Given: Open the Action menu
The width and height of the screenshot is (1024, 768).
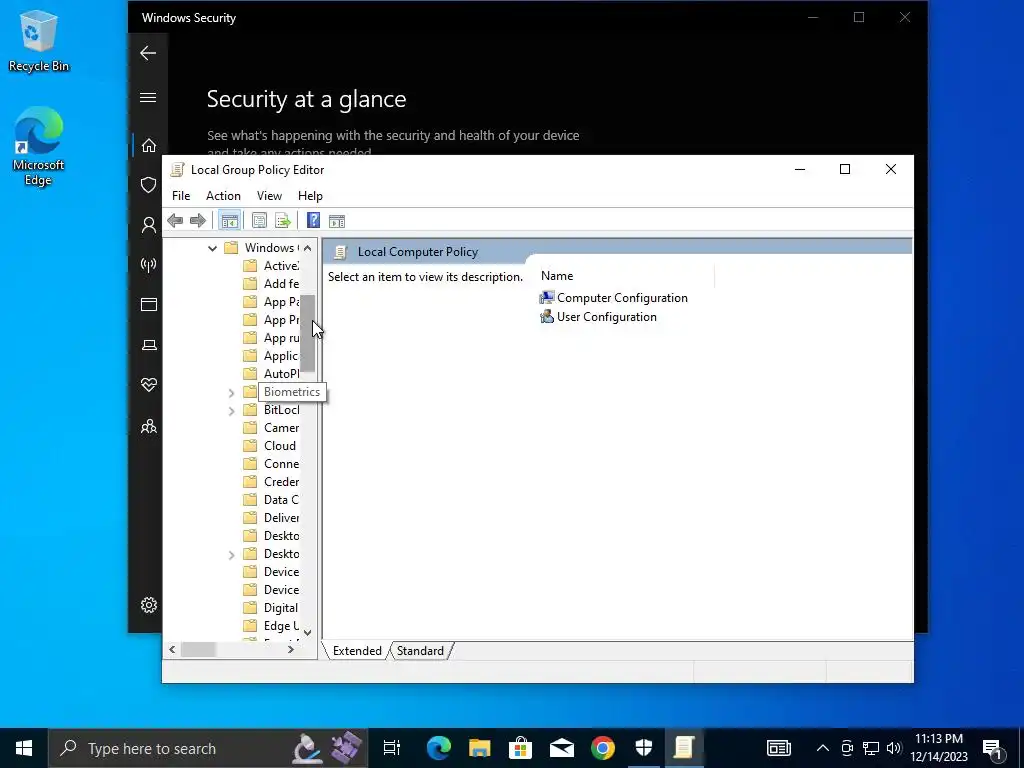Looking at the screenshot, I should pyautogui.click(x=223, y=196).
